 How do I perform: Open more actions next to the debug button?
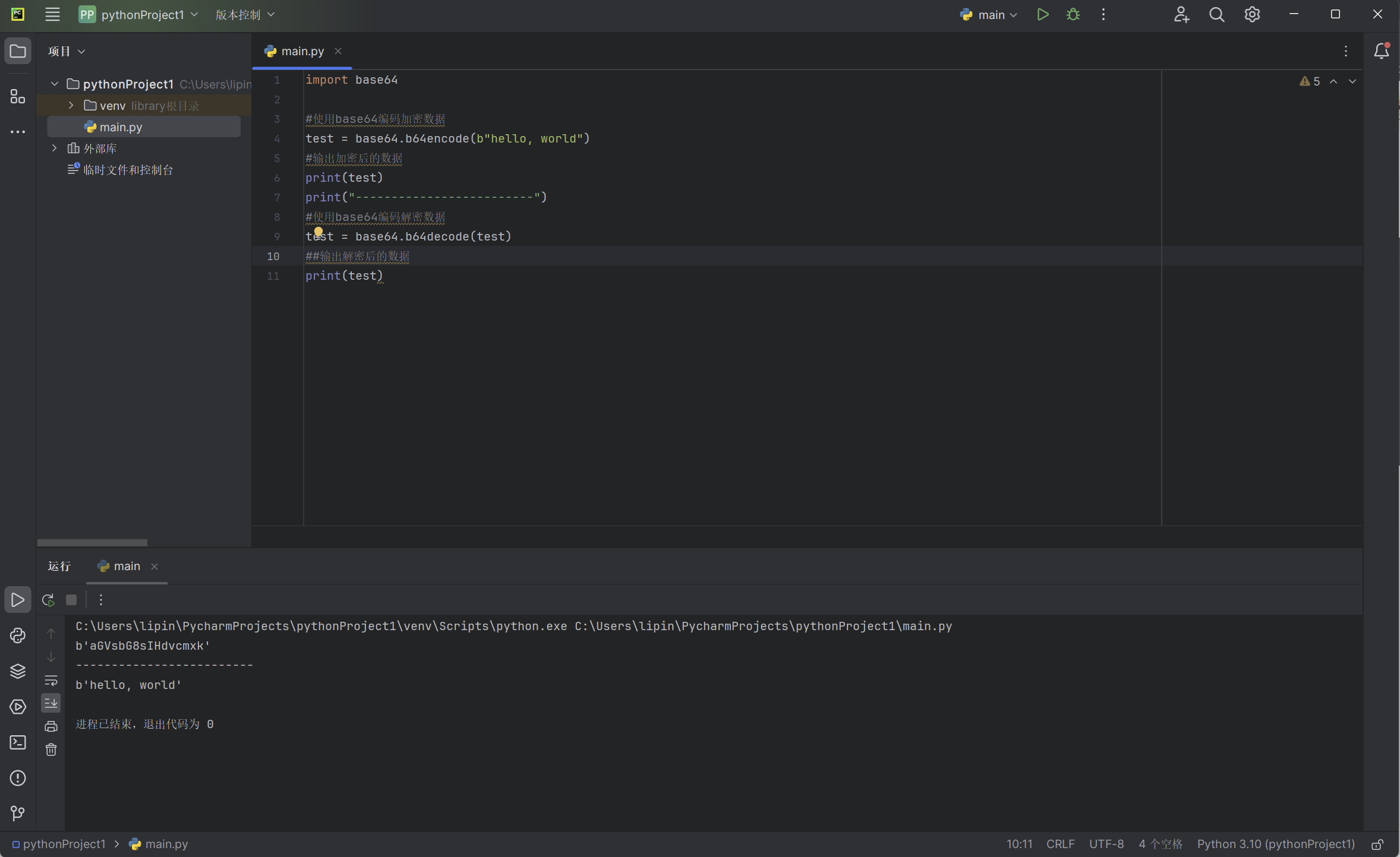(1103, 14)
